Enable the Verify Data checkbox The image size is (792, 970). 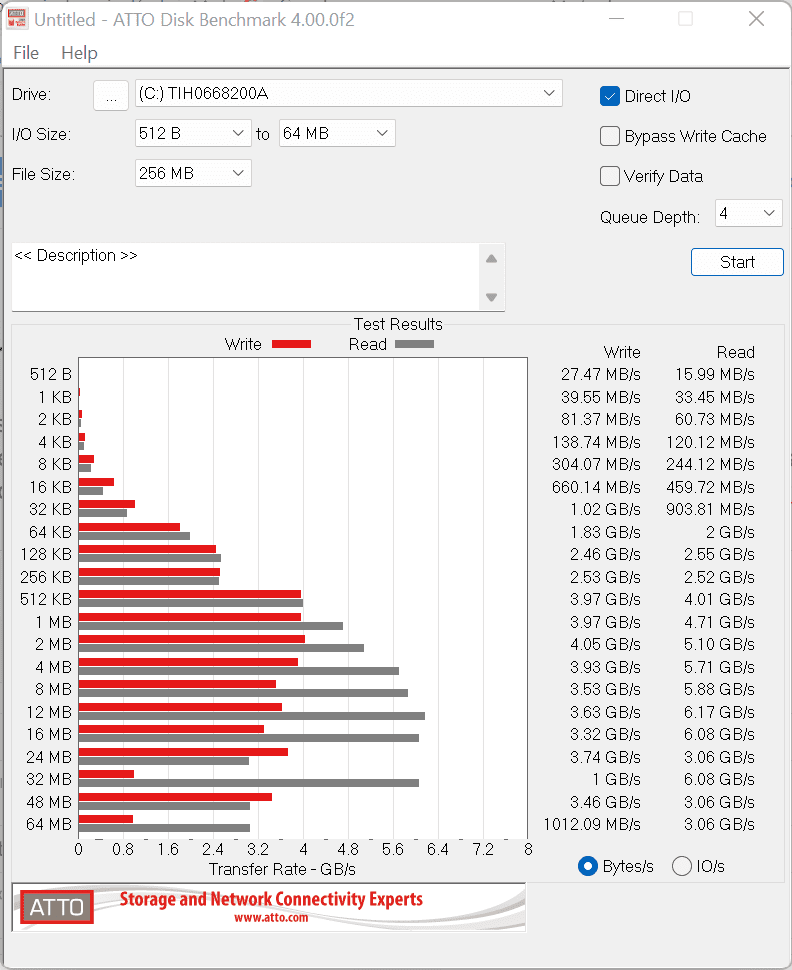click(609, 176)
